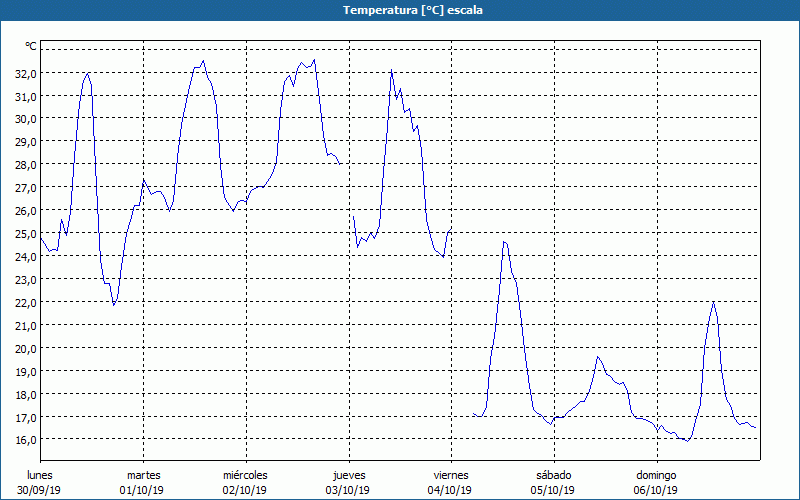Select the 'viernes' day label

click(451, 475)
